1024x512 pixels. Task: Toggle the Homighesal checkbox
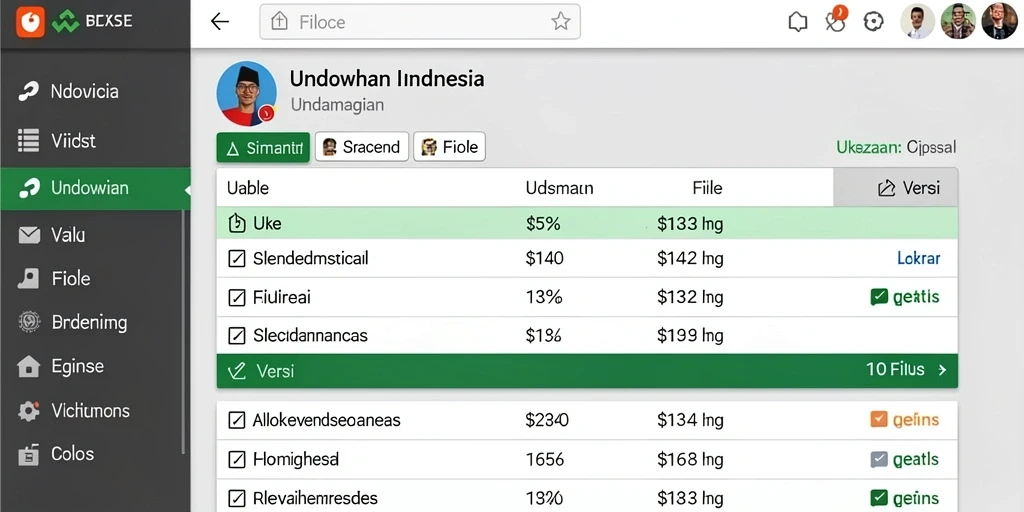pos(236,460)
